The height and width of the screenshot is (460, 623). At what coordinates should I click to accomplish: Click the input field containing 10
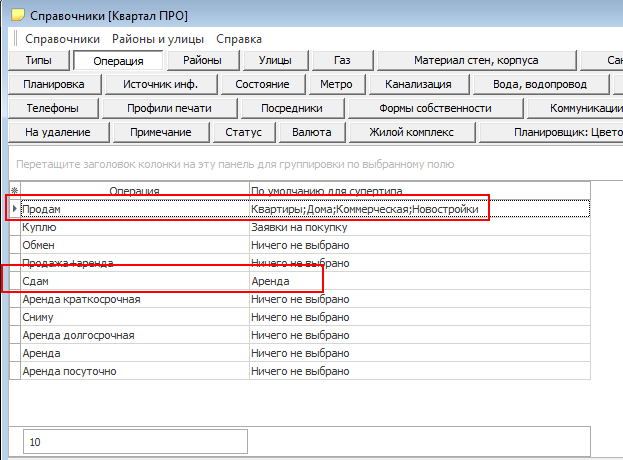click(x=134, y=441)
